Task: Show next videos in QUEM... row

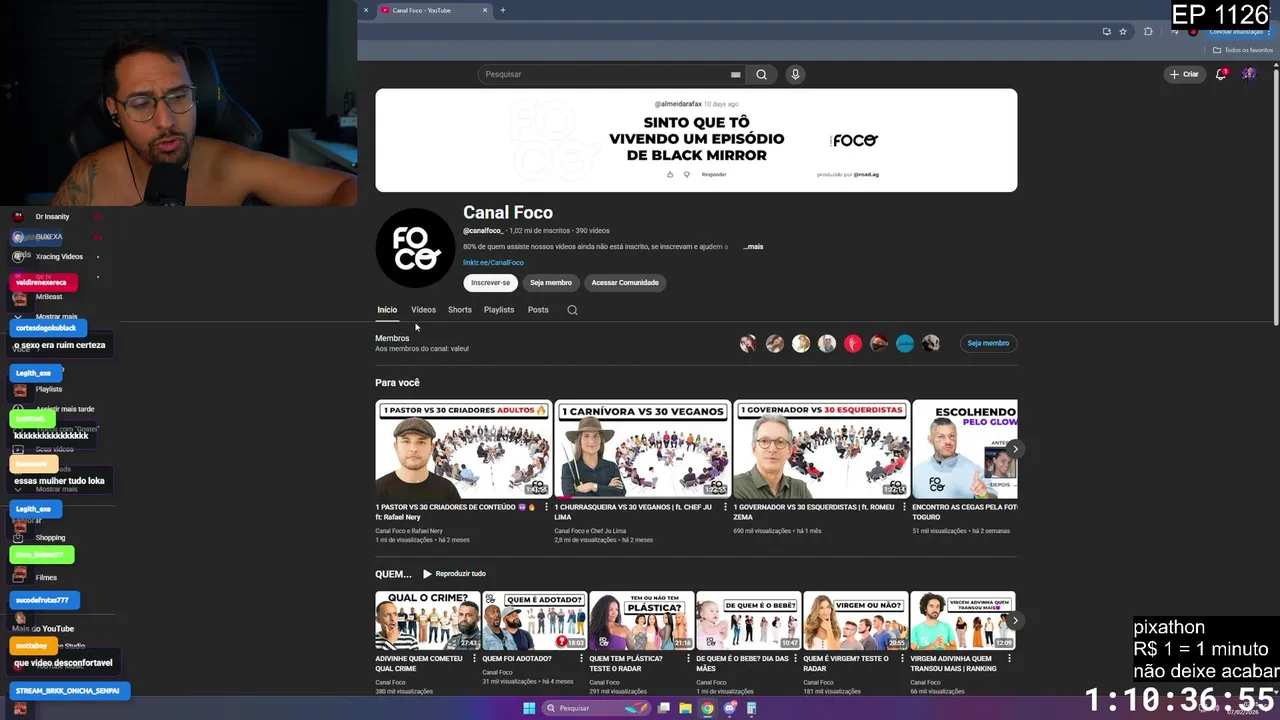Action: tap(1014, 621)
